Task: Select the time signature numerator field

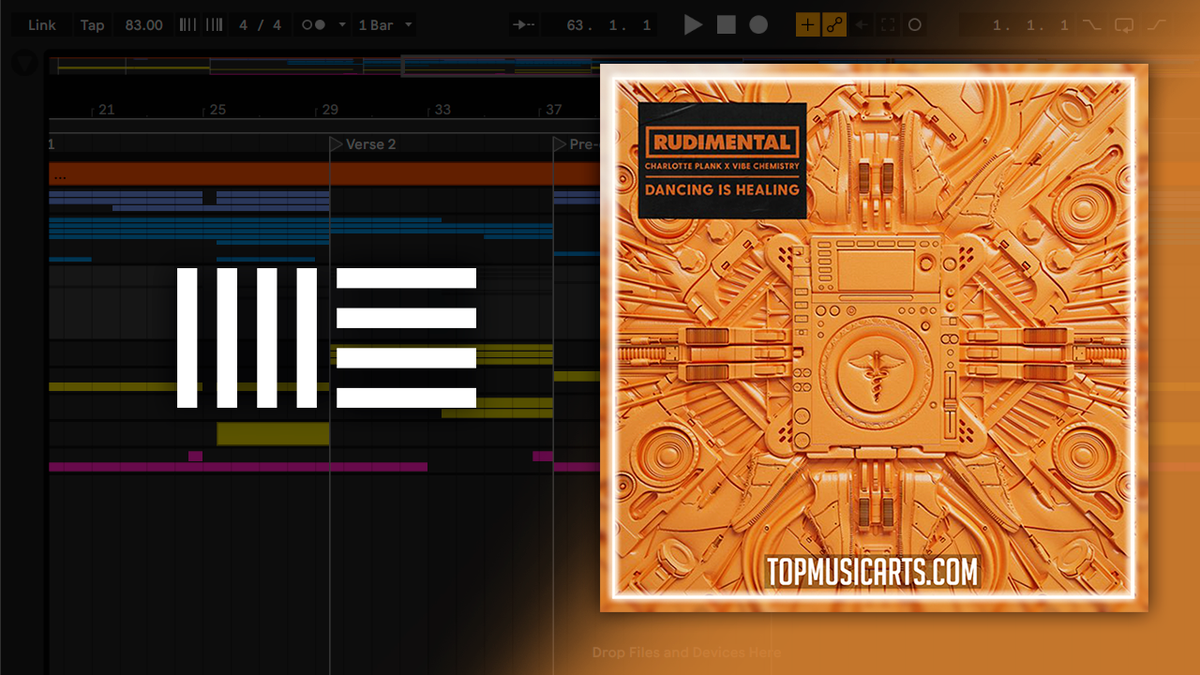Action: pos(245,25)
